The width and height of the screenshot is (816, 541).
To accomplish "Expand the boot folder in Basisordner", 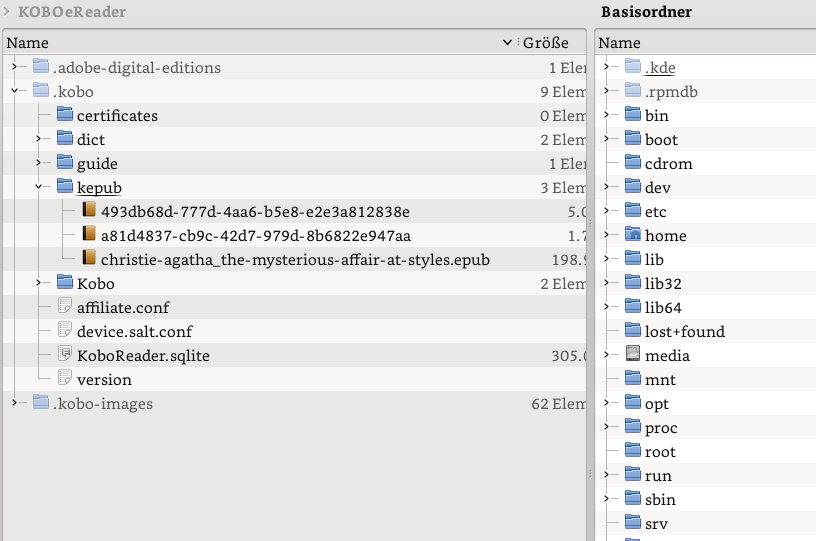I will pyautogui.click(x=606, y=139).
